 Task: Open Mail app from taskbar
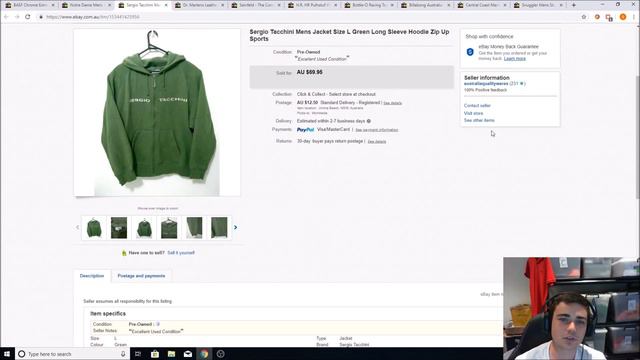point(188,354)
